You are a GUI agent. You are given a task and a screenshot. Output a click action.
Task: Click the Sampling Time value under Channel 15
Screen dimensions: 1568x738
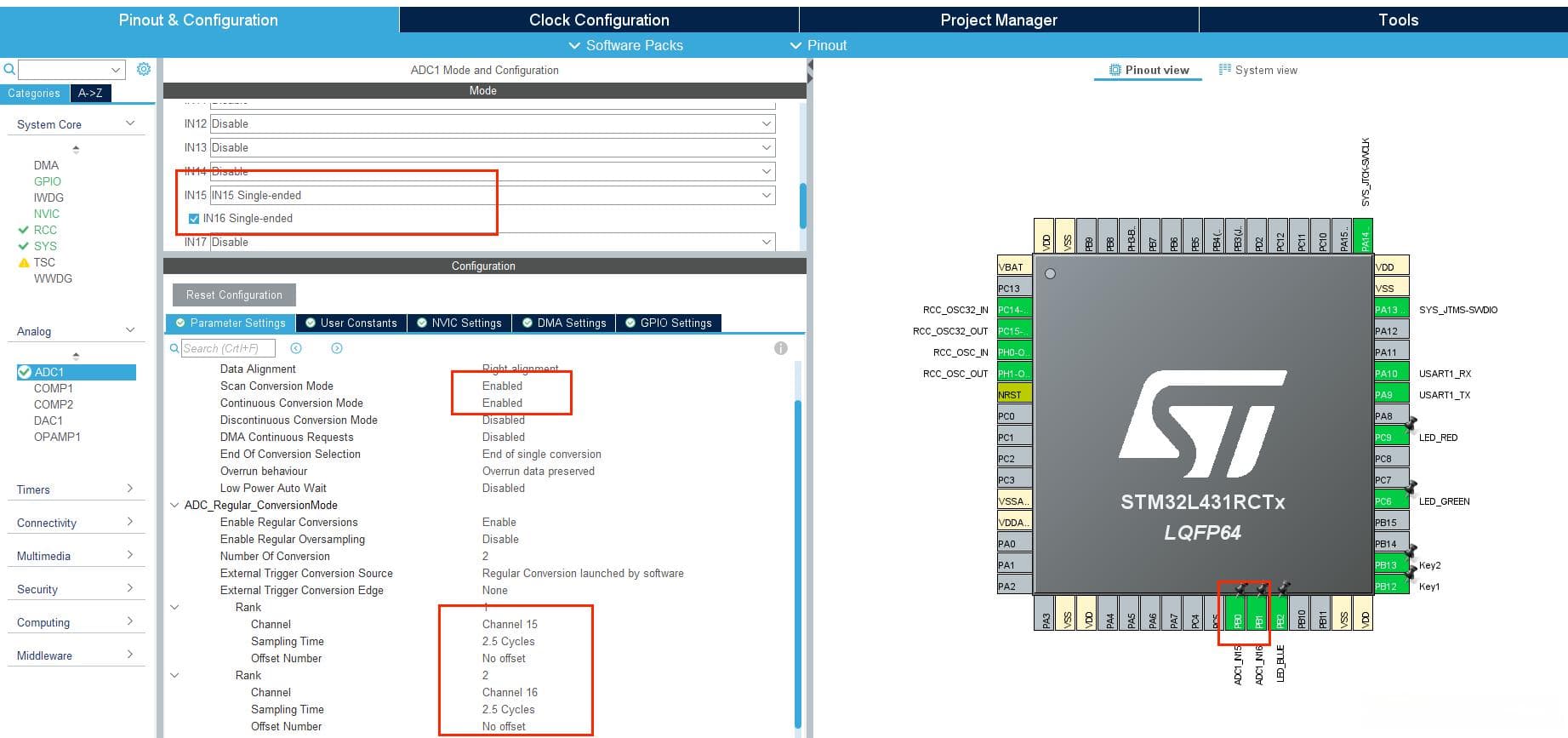[x=509, y=641]
